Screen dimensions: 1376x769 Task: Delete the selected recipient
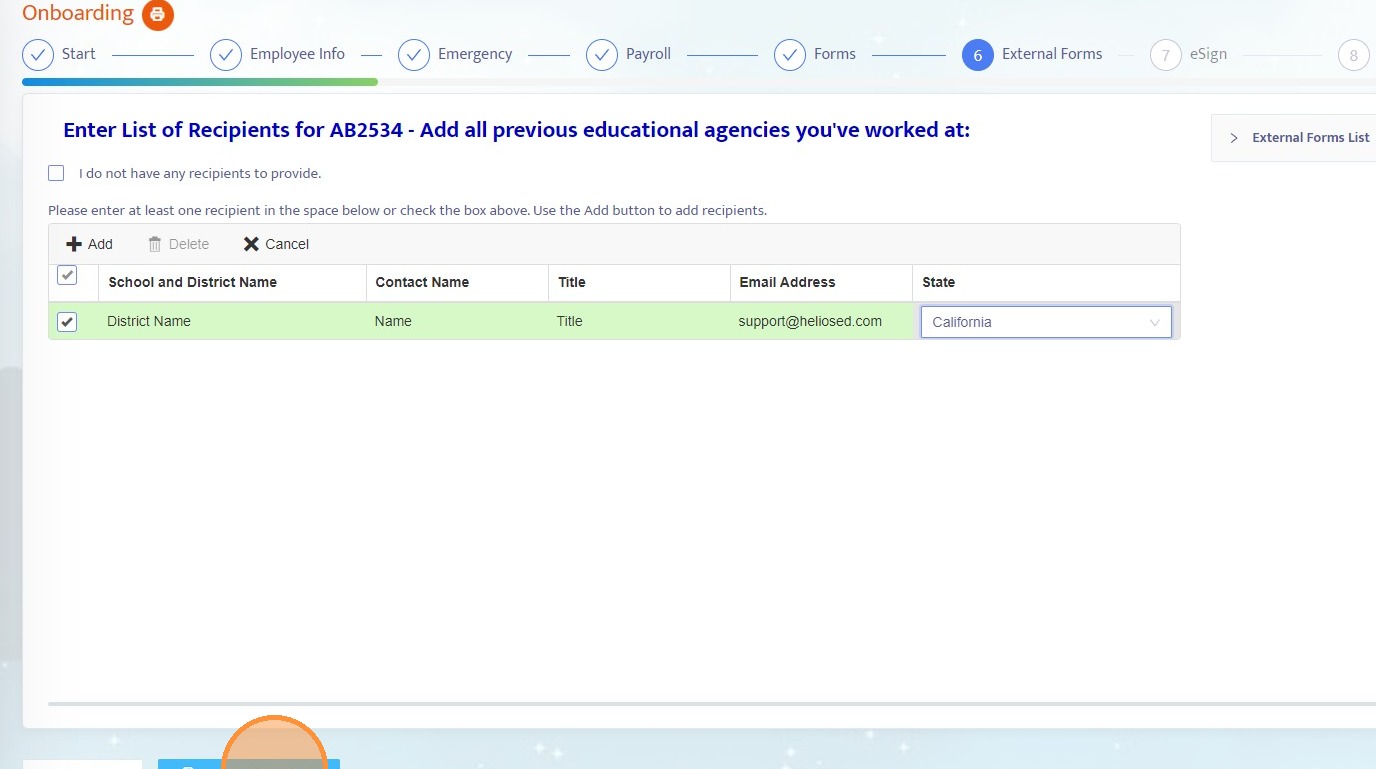178,244
